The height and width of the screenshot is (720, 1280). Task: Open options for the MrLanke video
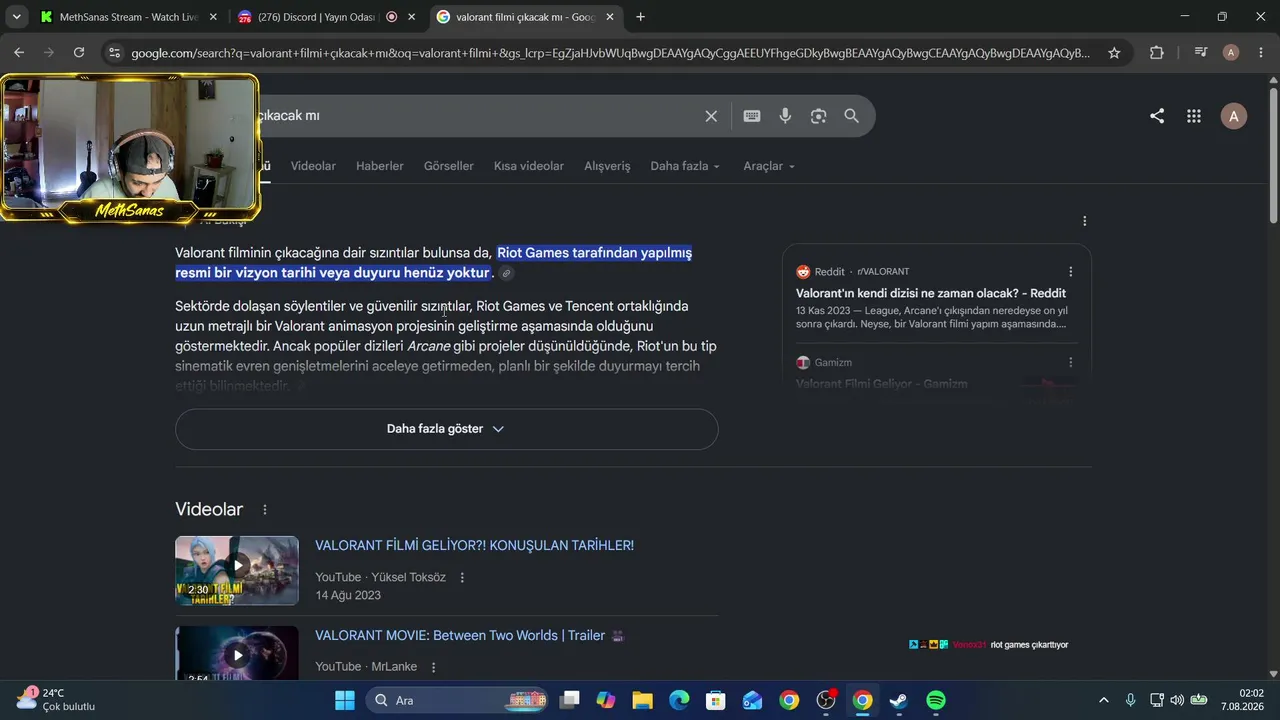pyautogui.click(x=433, y=667)
